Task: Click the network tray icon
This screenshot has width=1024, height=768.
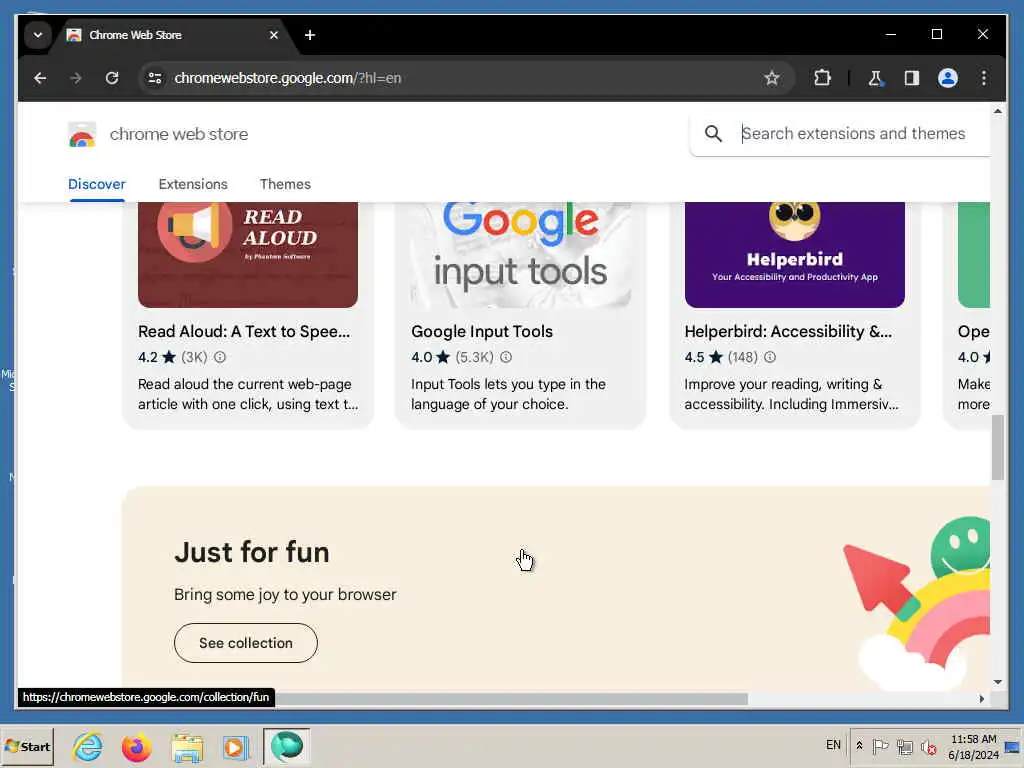Action: (x=904, y=746)
